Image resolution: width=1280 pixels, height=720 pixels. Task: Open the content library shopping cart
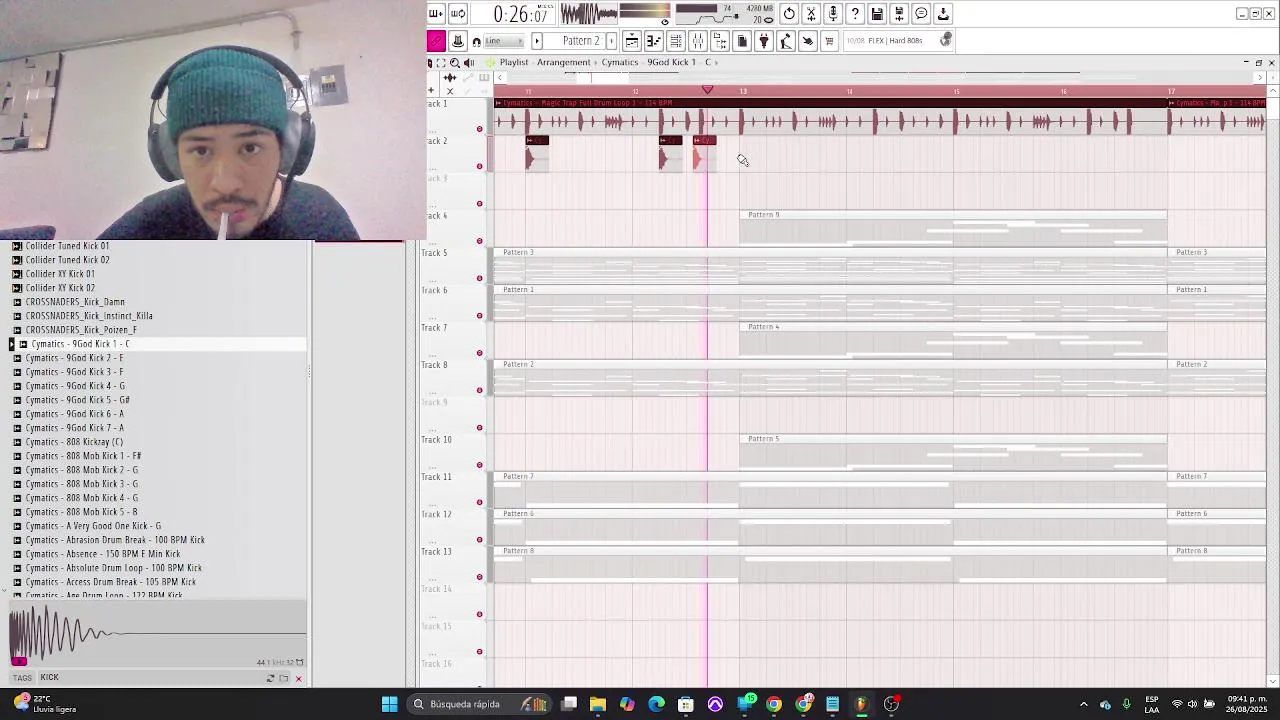click(829, 41)
